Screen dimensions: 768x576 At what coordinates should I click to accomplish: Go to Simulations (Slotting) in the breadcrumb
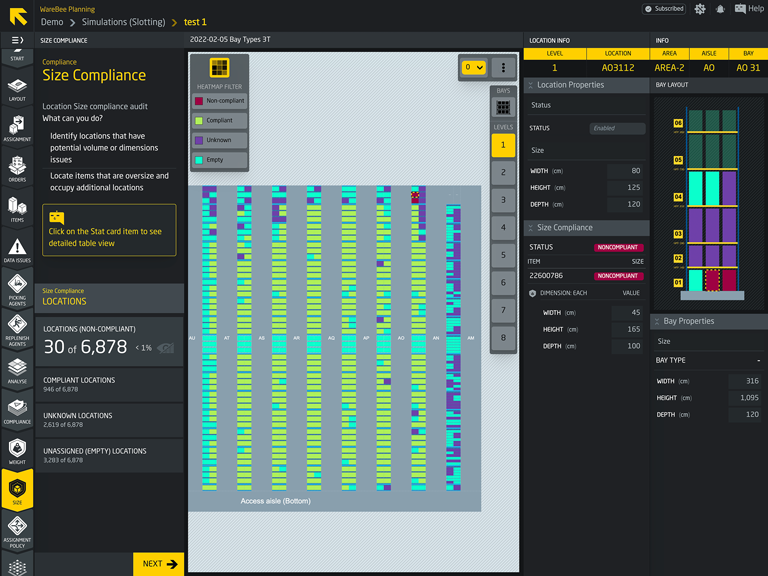pos(123,22)
